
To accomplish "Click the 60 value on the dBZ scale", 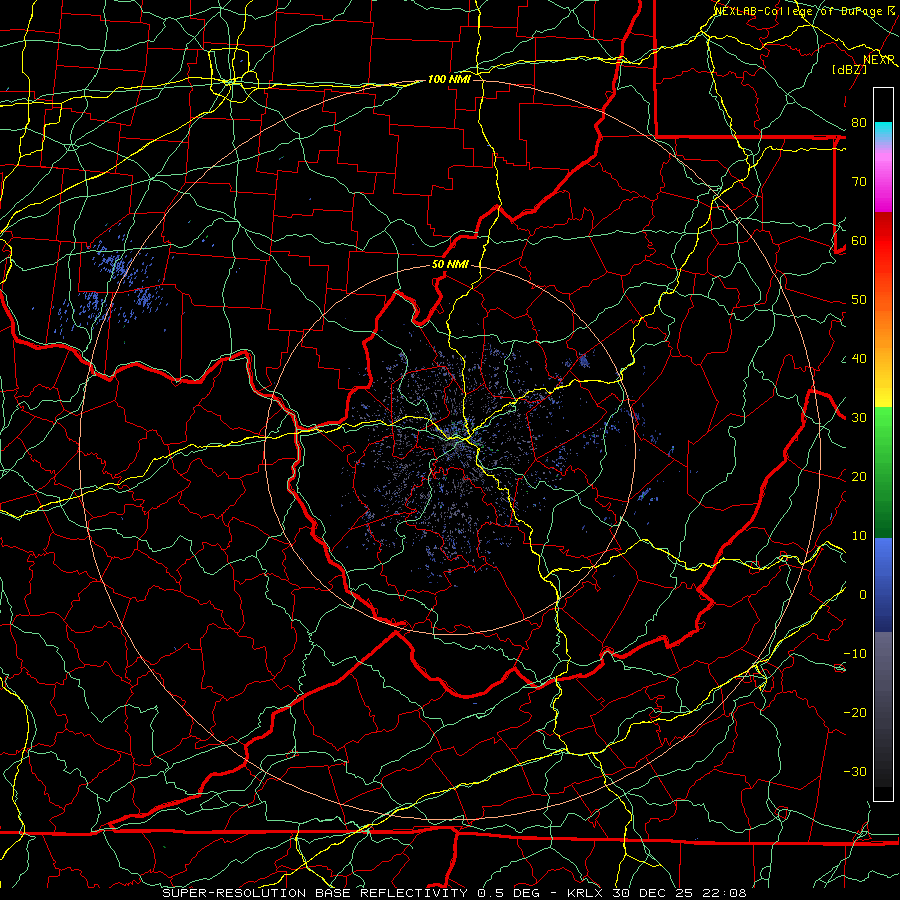I will [859, 240].
